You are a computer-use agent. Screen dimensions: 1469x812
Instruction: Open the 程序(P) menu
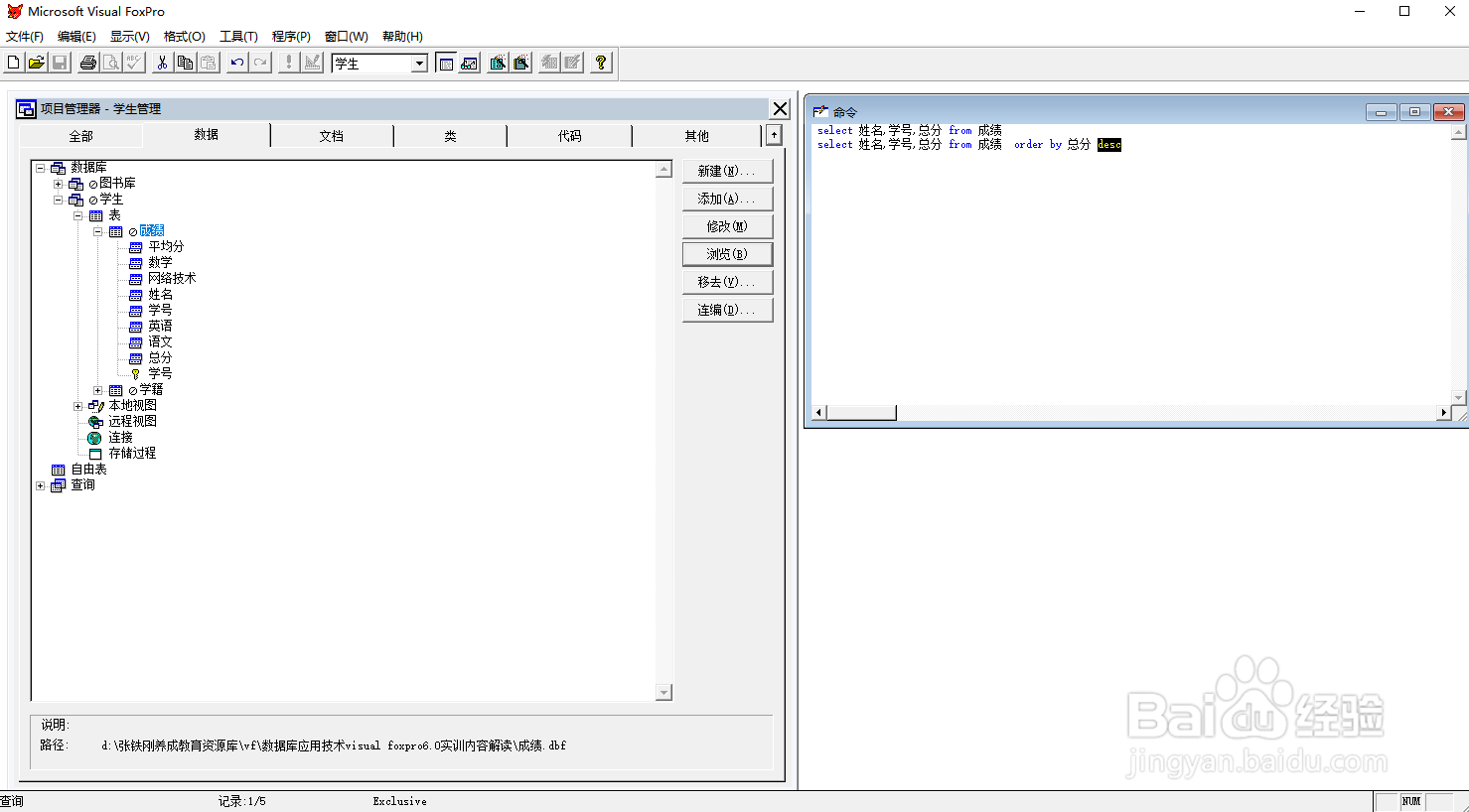(x=291, y=37)
